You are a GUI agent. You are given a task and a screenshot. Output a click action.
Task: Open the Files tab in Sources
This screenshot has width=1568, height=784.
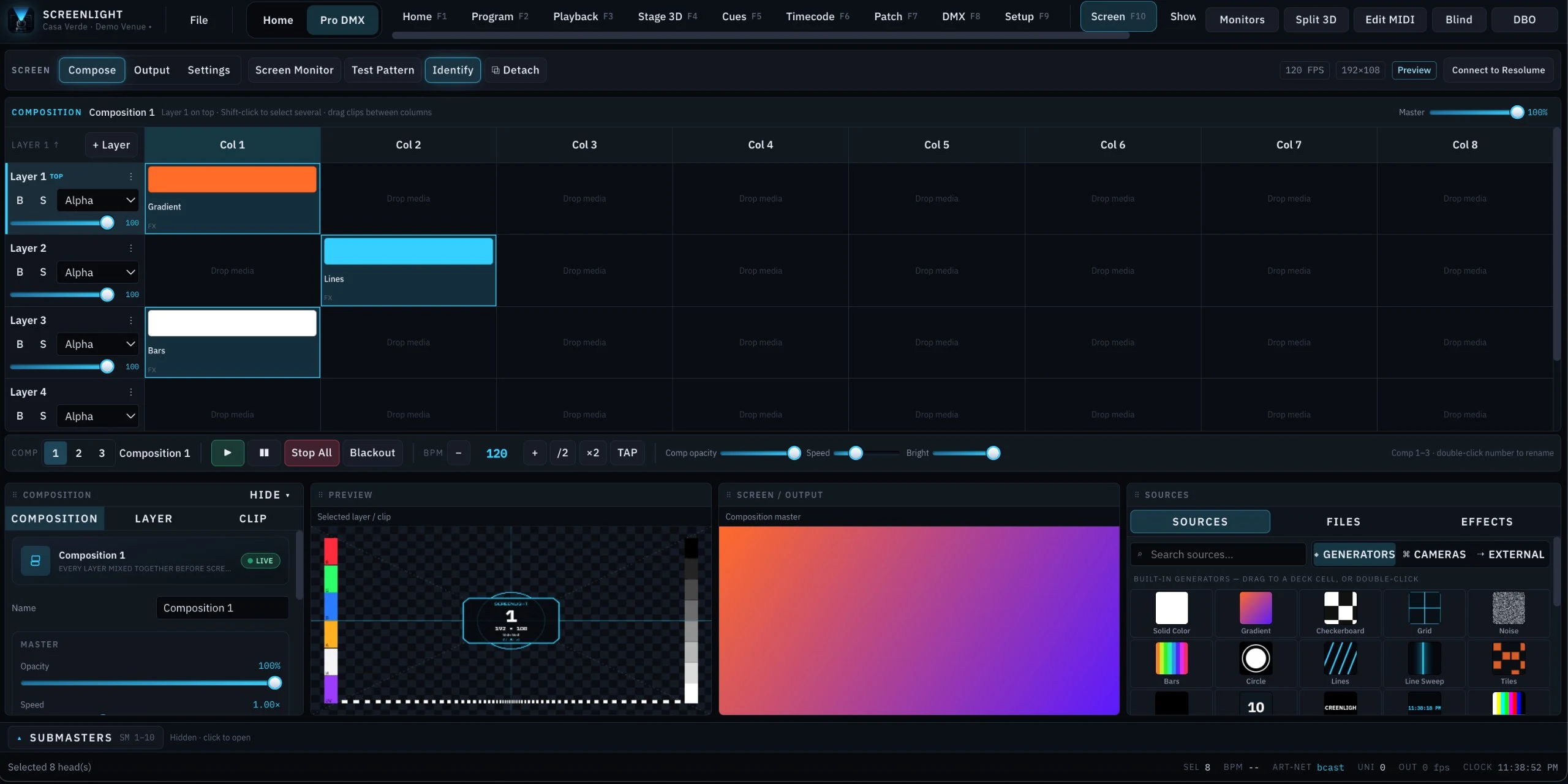1343,522
